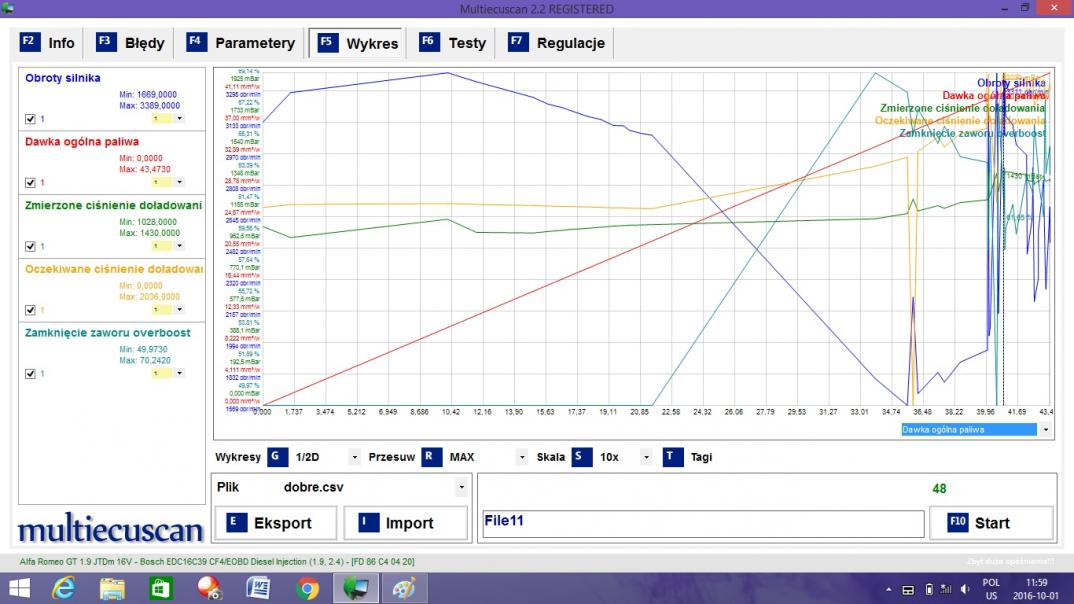Open Microsoft Word from the taskbar
Viewport: 1074px width, 604px height.
pyautogui.click(x=259, y=589)
